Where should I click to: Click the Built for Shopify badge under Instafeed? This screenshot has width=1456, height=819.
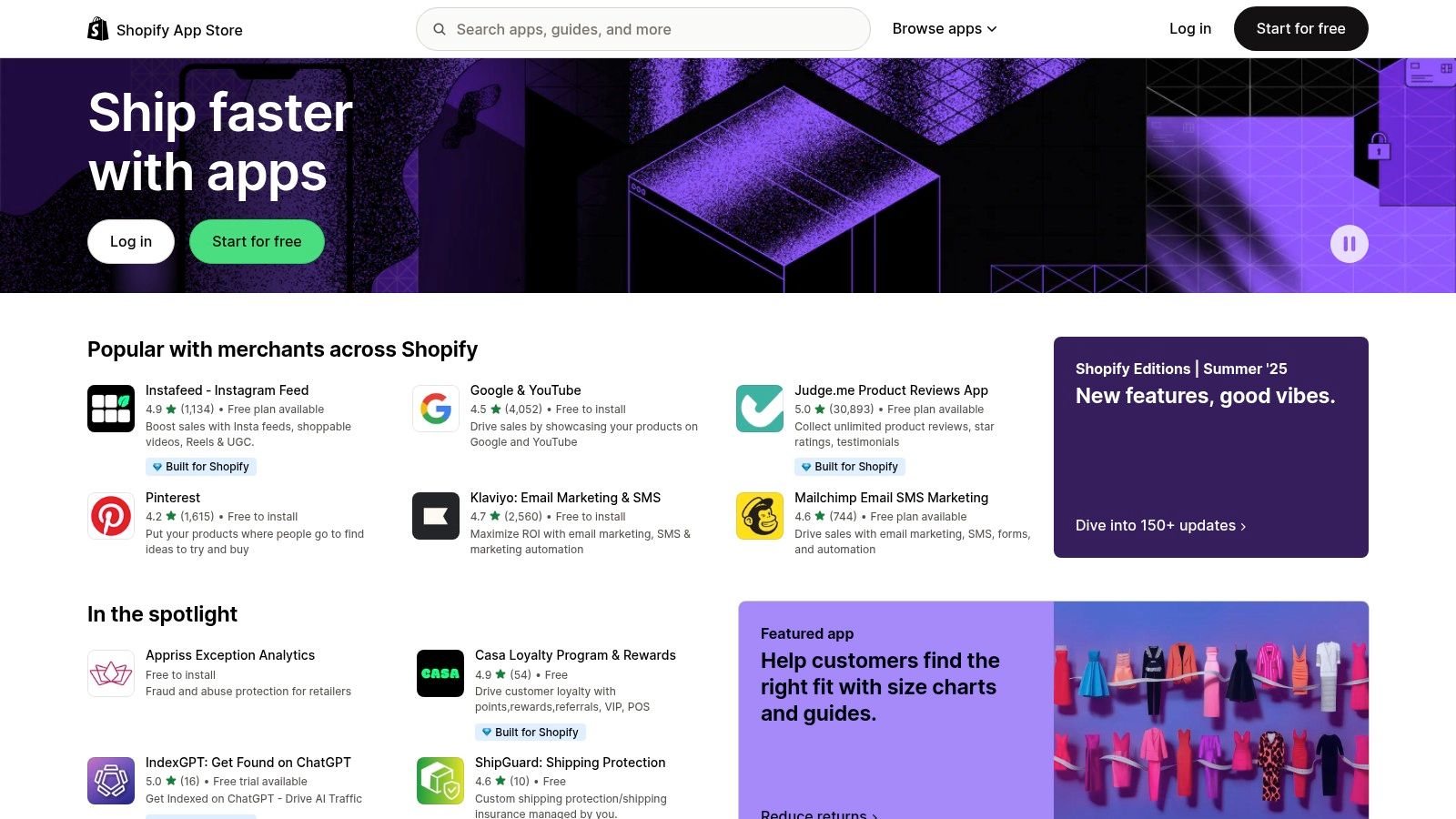click(201, 466)
